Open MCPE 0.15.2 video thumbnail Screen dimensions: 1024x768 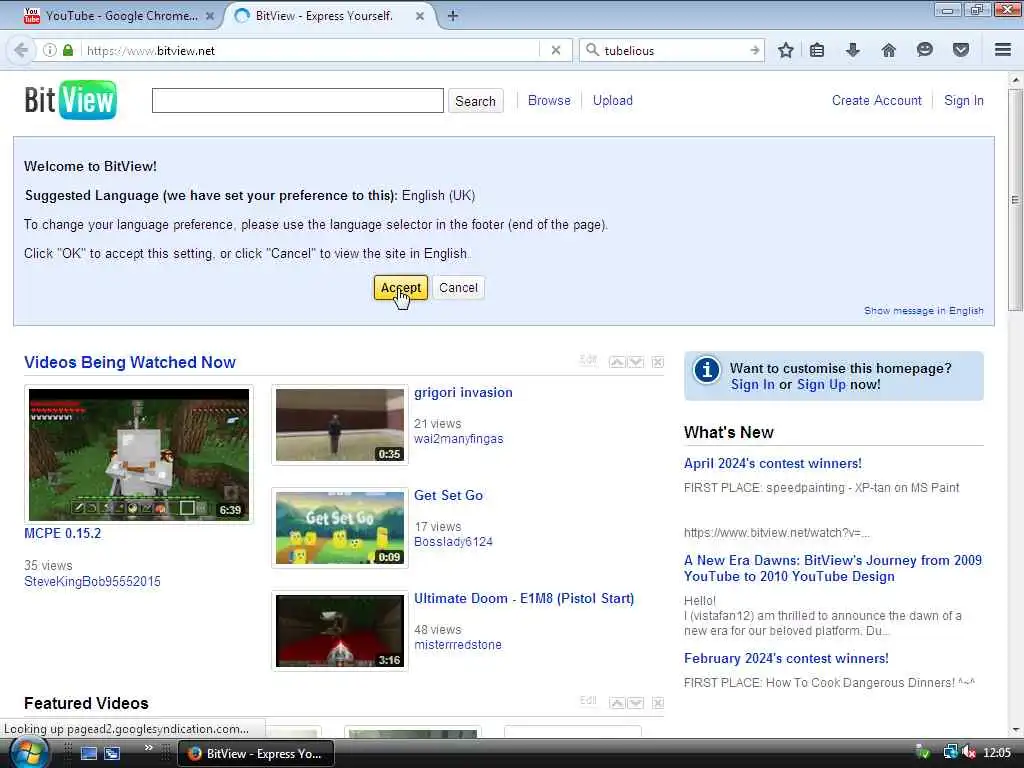coord(139,454)
